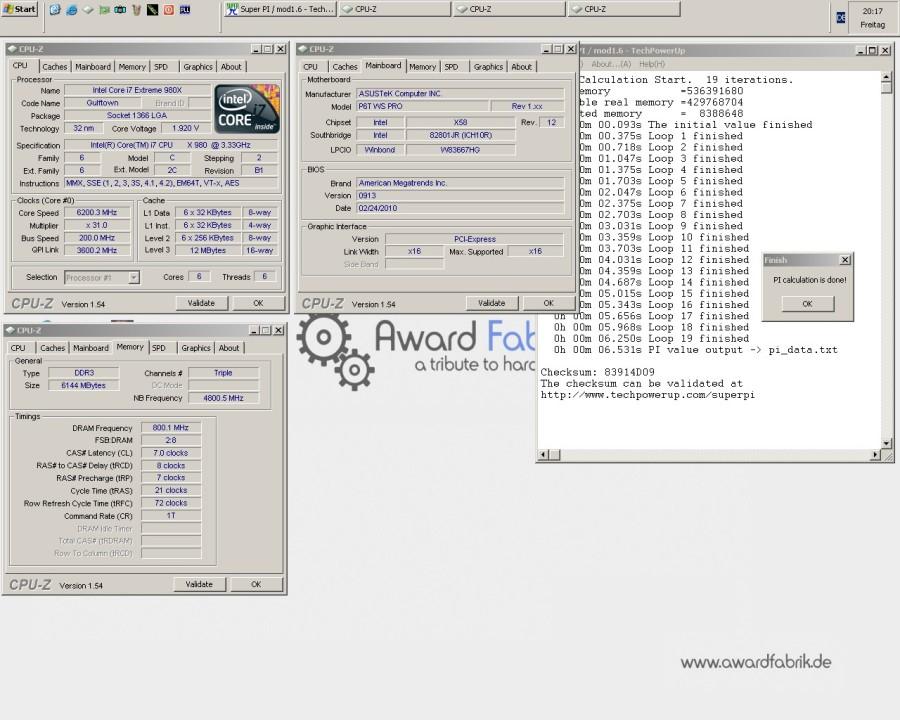
Task: Click OK in the CPU-Z timings window
Action: [x=256, y=584]
